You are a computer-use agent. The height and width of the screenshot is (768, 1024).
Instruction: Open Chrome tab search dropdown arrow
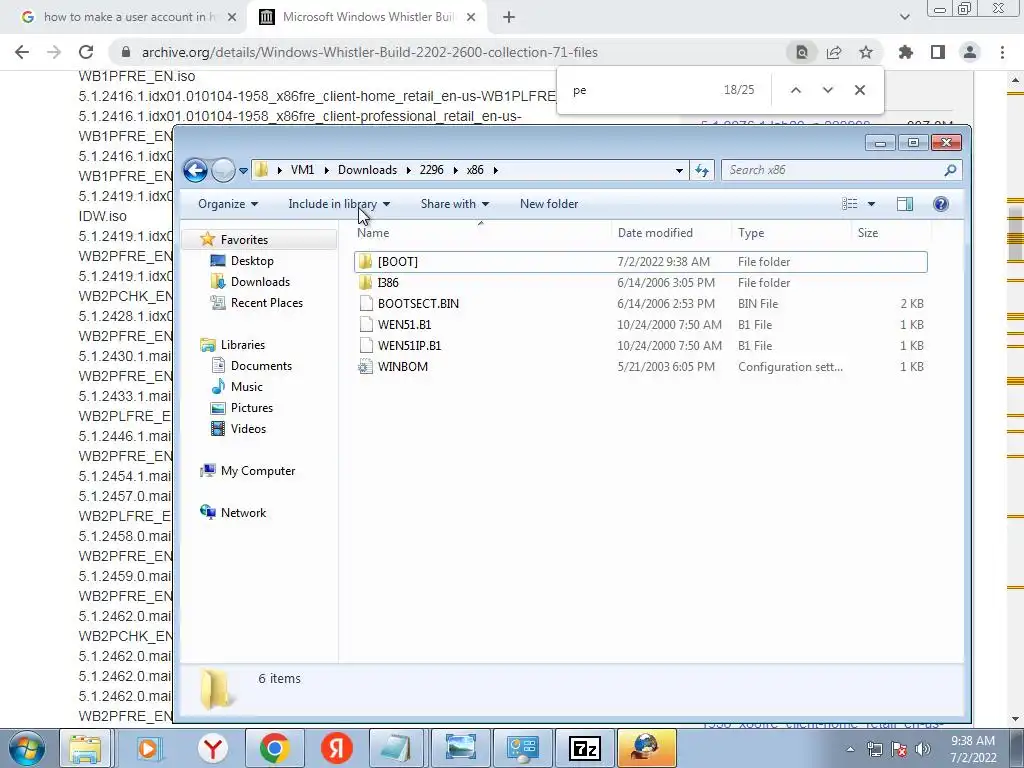point(904,17)
